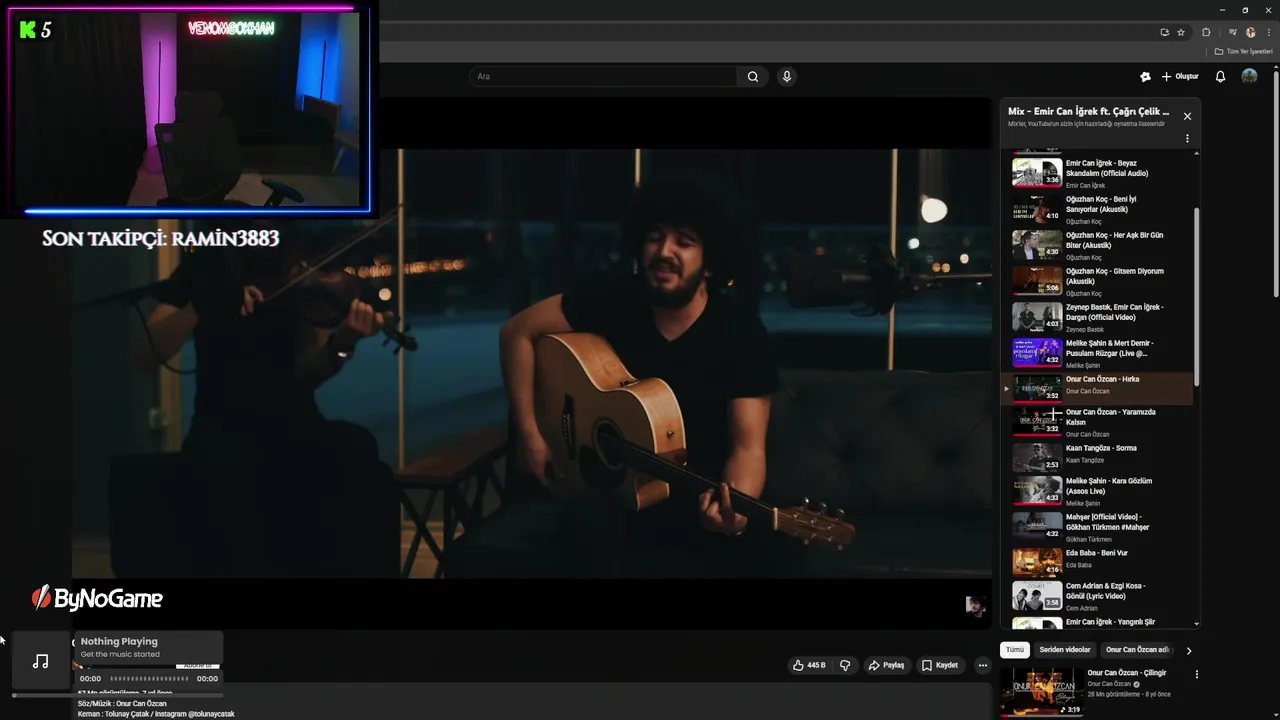
Task: Click Kaan Tangöze Sorma 2:53 thumbnail
Action: click(x=1037, y=456)
